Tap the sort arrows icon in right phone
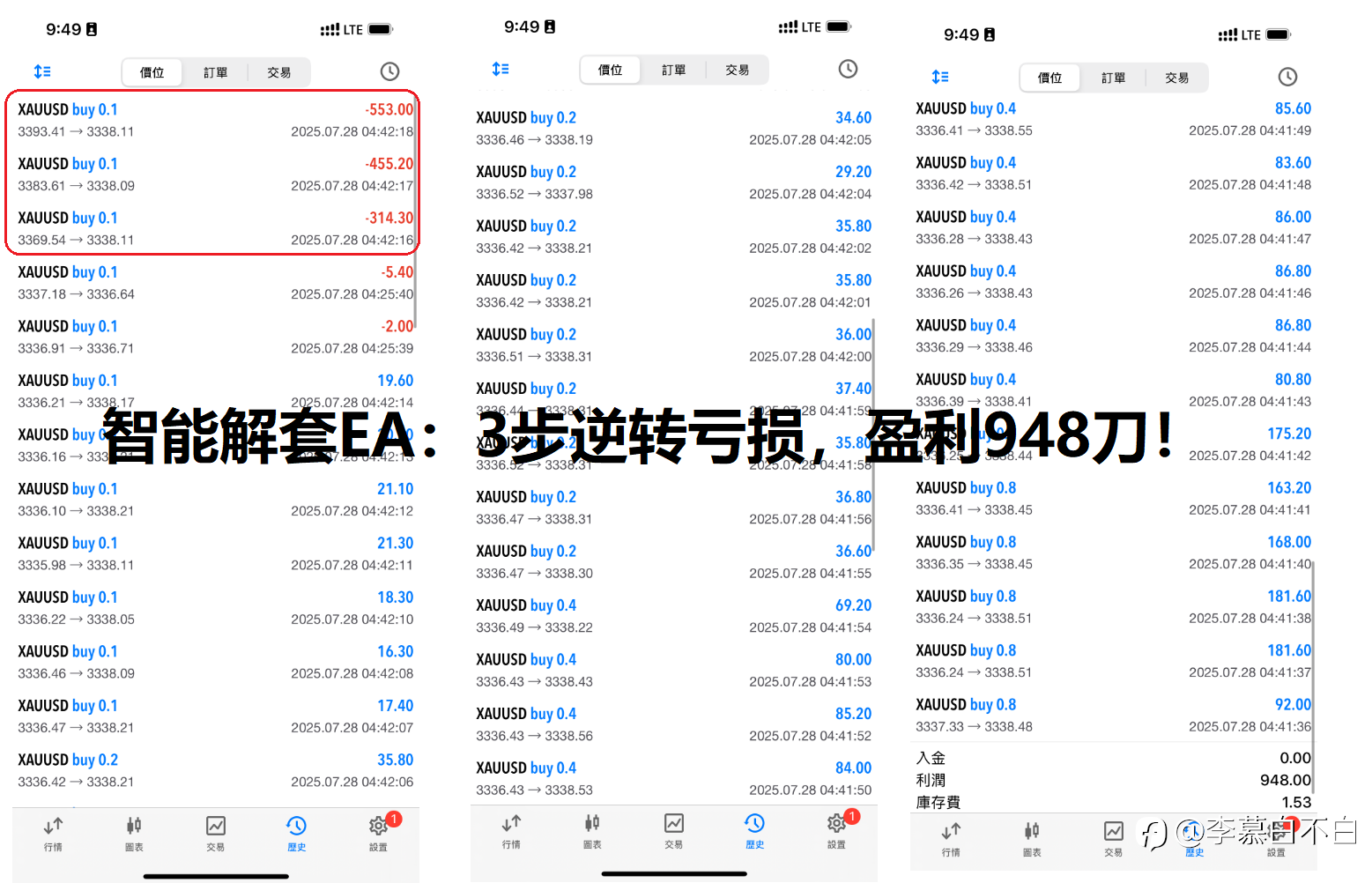Screen dimensions: 1372x883 940,77
